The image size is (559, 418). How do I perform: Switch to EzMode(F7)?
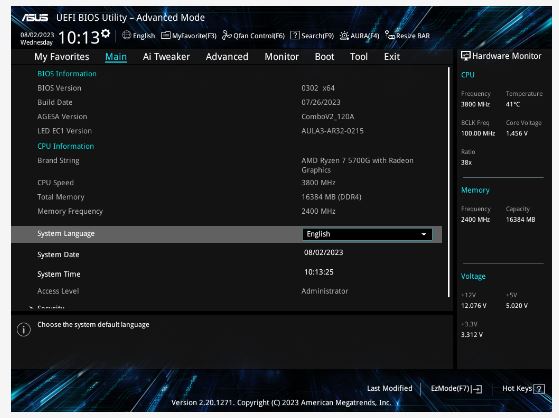point(456,388)
